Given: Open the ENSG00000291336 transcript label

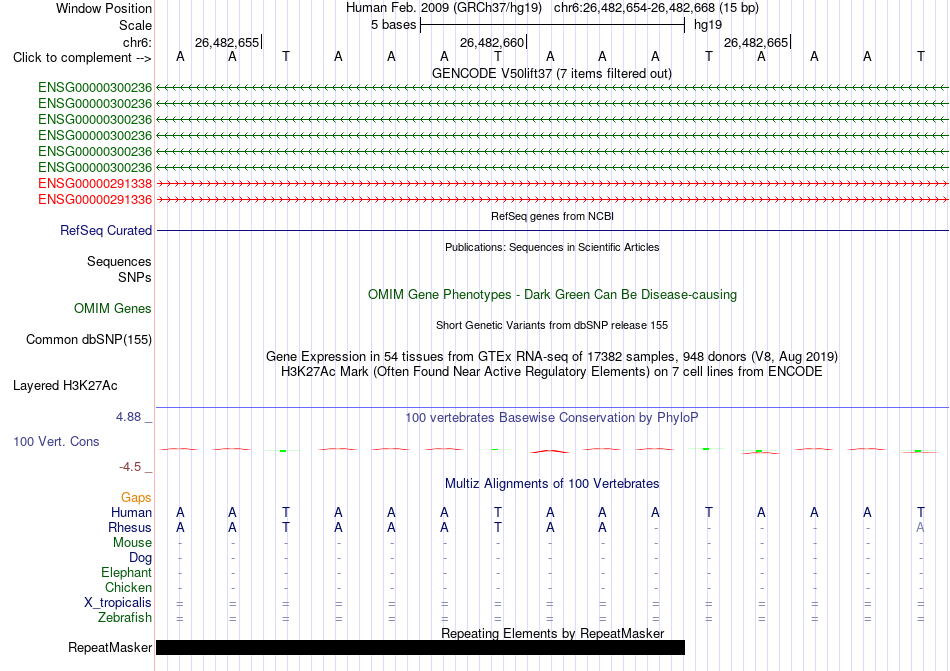Looking at the screenshot, I should tap(95, 200).
